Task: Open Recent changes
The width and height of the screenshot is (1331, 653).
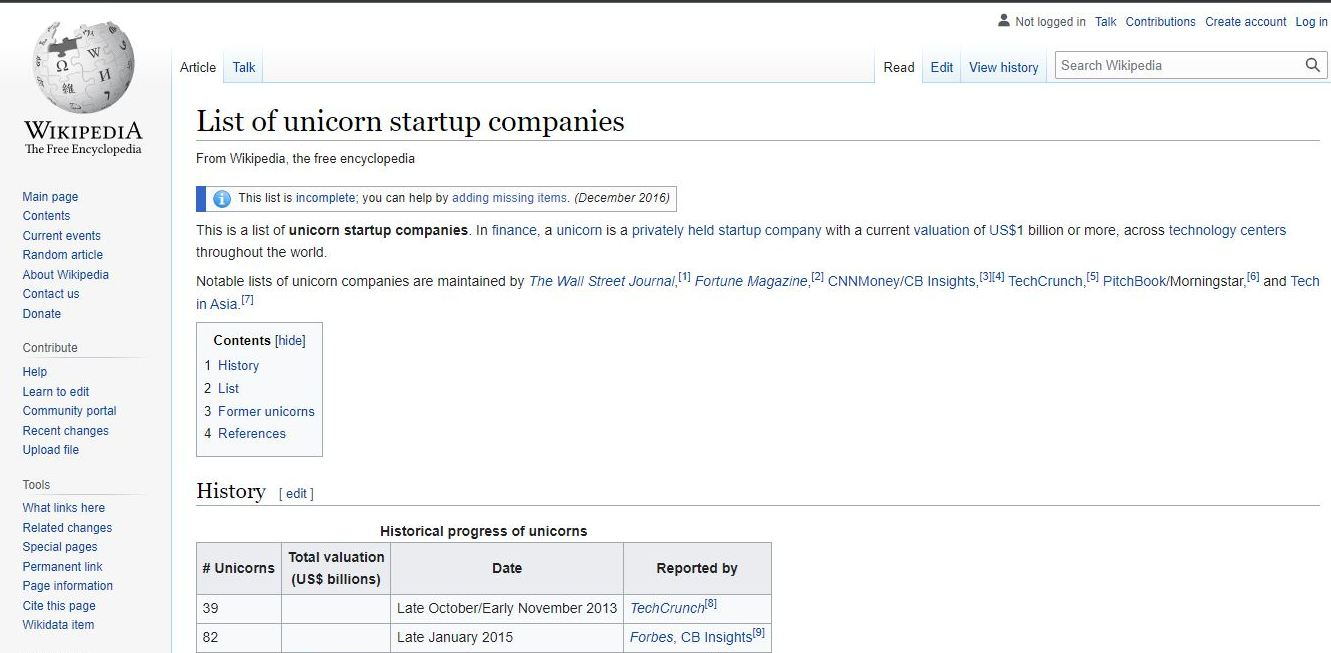Action: (66, 431)
